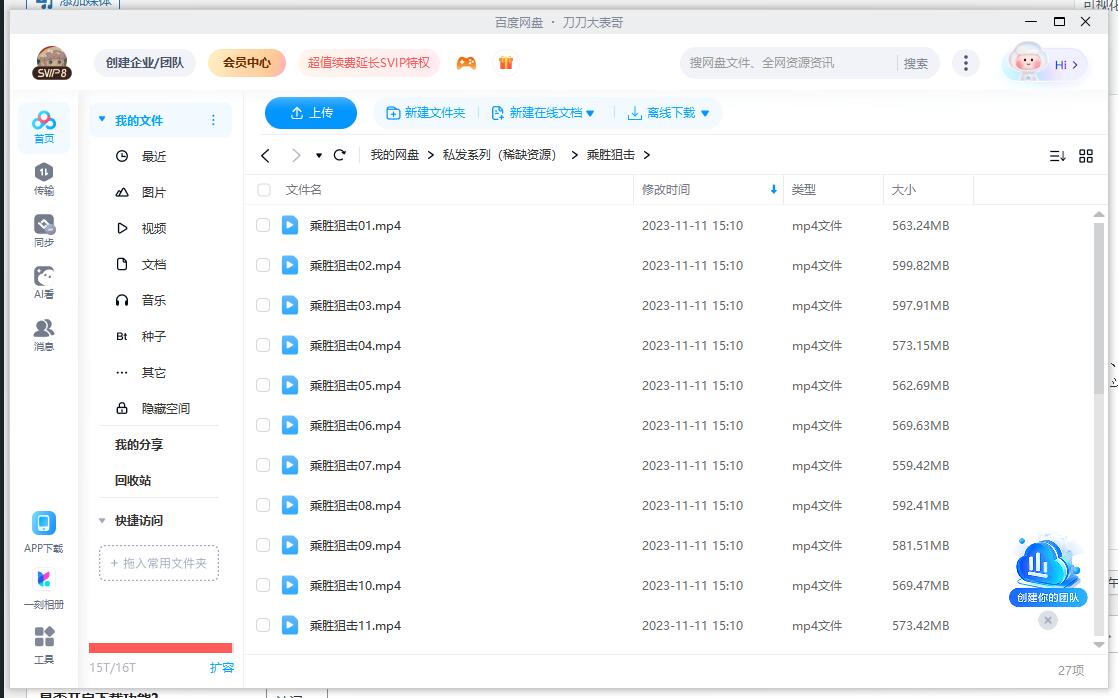Open 消息 (Messages) in the sidebar
Image resolution: width=1118 pixels, height=698 pixels.
(44, 334)
